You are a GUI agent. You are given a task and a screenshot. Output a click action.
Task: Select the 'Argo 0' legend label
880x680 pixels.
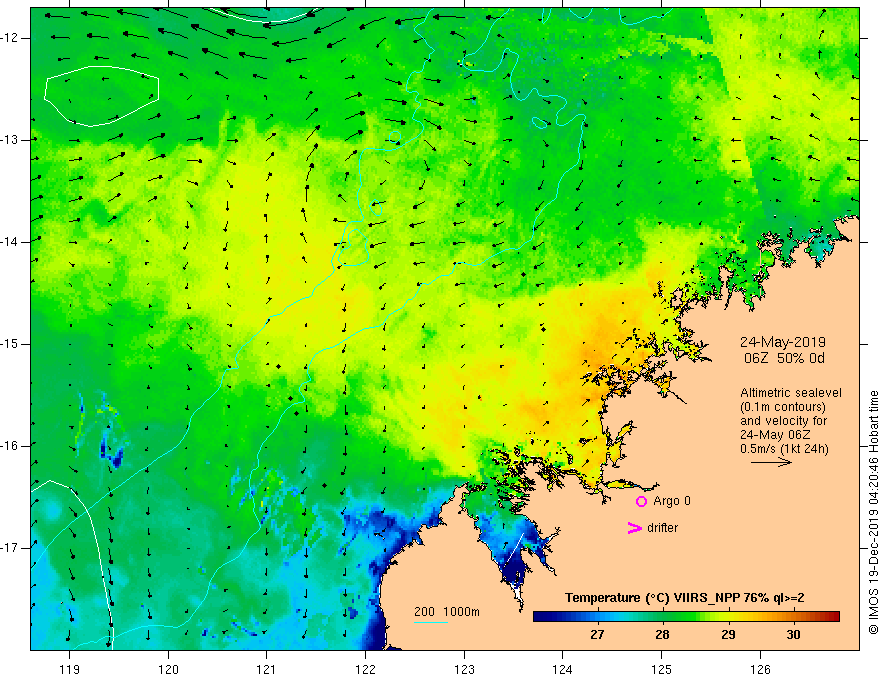tap(672, 501)
